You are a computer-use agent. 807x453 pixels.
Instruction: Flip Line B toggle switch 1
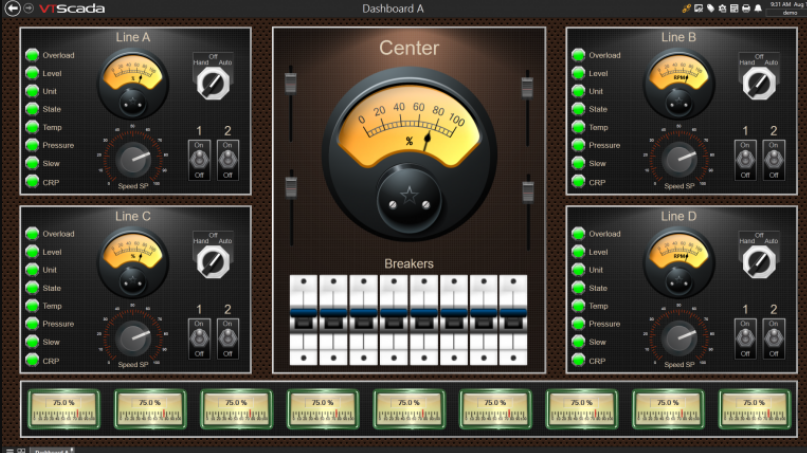point(745,160)
